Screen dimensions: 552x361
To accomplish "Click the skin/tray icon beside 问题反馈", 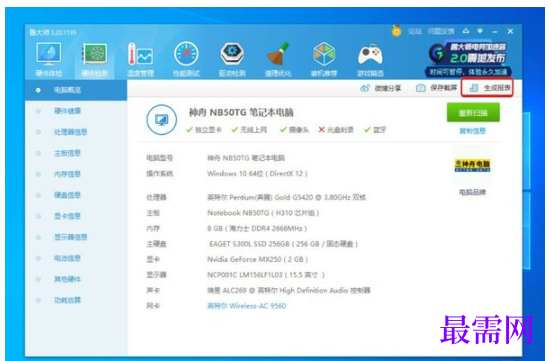I will coord(466,31).
